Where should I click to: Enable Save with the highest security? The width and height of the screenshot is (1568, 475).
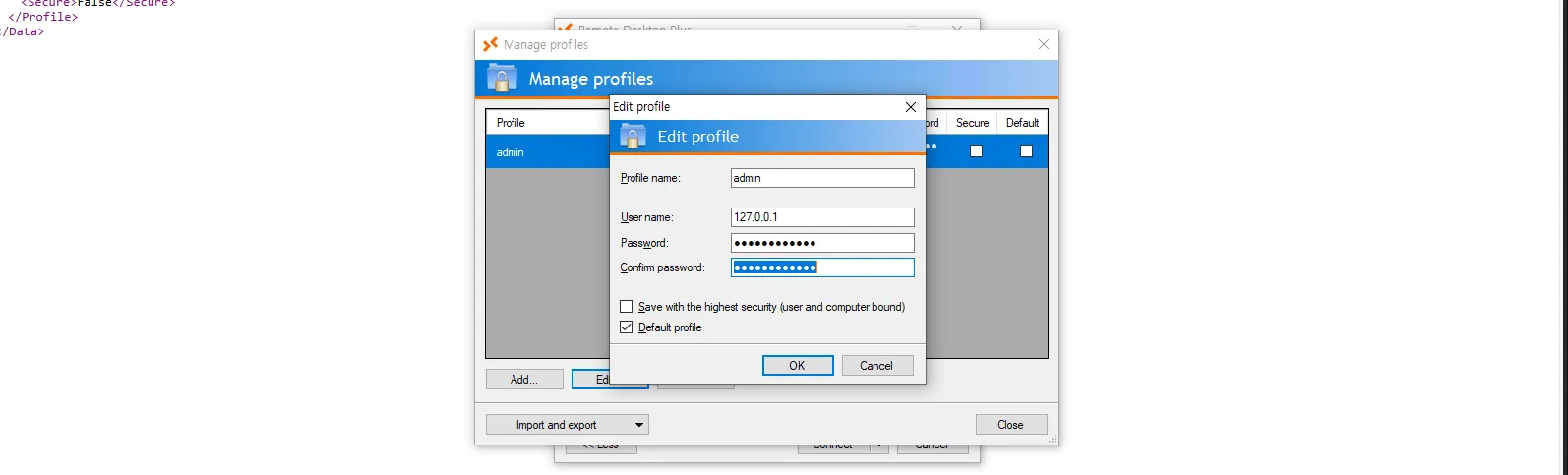point(627,307)
